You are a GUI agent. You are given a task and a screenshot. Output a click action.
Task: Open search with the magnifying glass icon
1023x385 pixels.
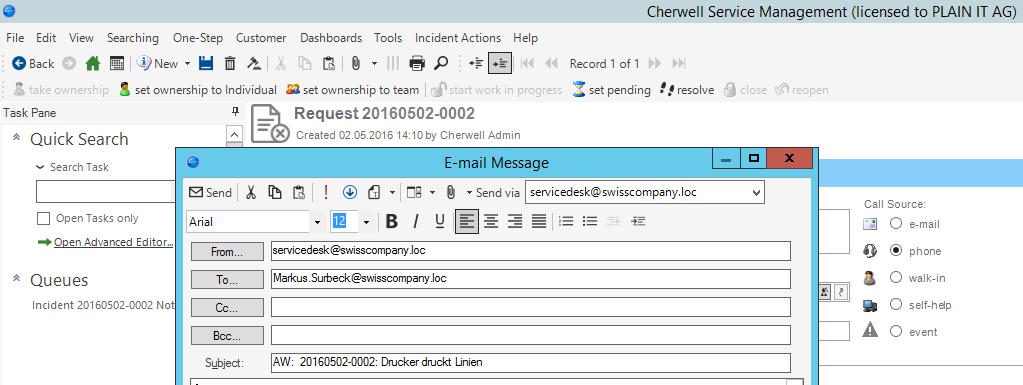pyautogui.click(x=442, y=63)
